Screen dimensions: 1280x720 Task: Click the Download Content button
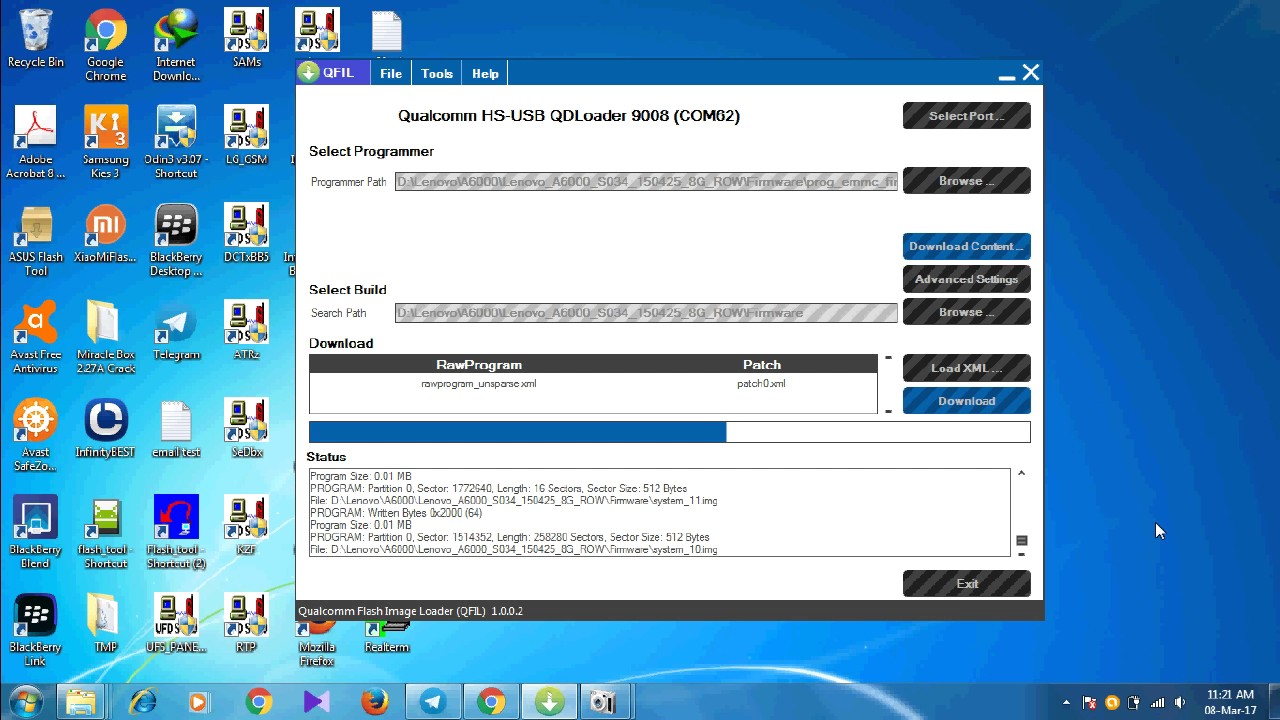(966, 246)
